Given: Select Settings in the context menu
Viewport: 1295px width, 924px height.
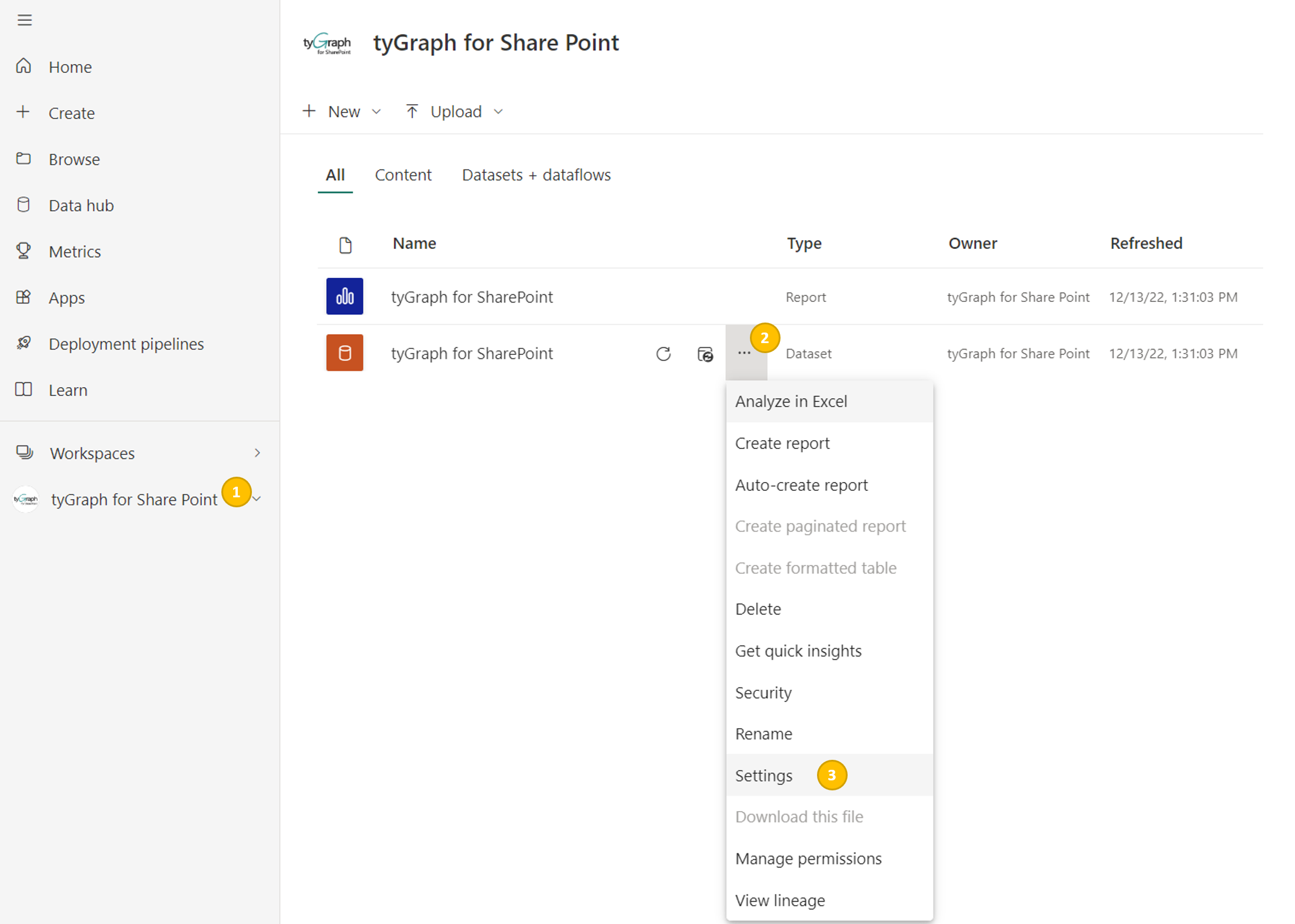Looking at the screenshot, I should coord(763,775).
